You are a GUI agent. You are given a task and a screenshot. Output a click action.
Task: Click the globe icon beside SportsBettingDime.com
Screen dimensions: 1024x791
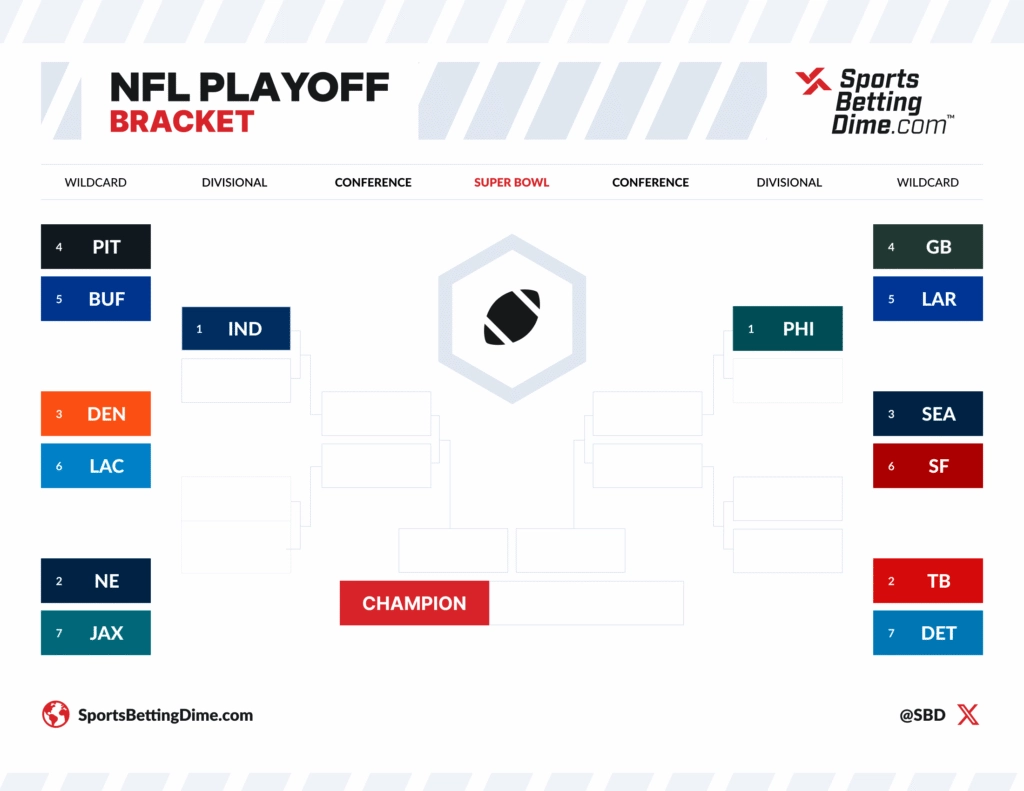pos(55,714)
